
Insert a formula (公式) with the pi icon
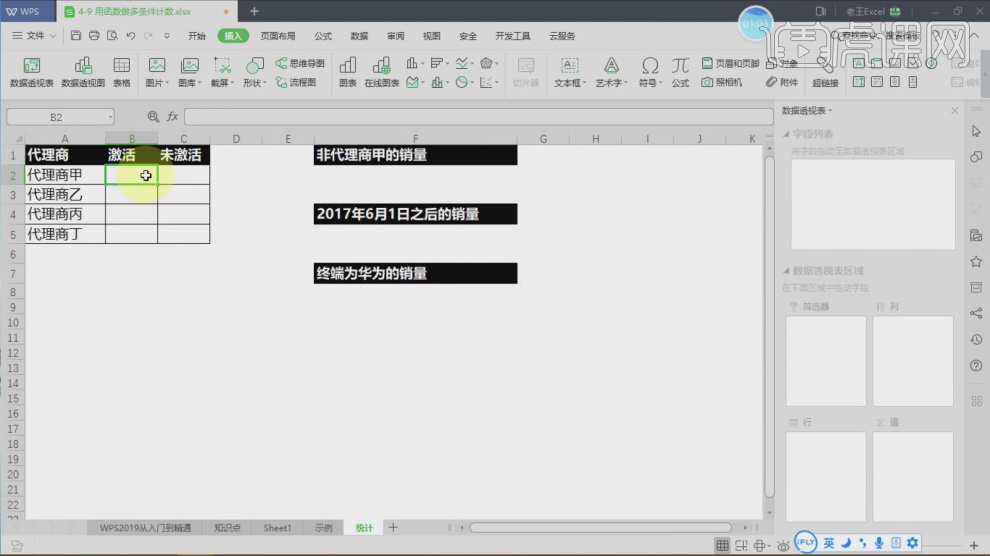pyautogui.click(x=680, y=72)
